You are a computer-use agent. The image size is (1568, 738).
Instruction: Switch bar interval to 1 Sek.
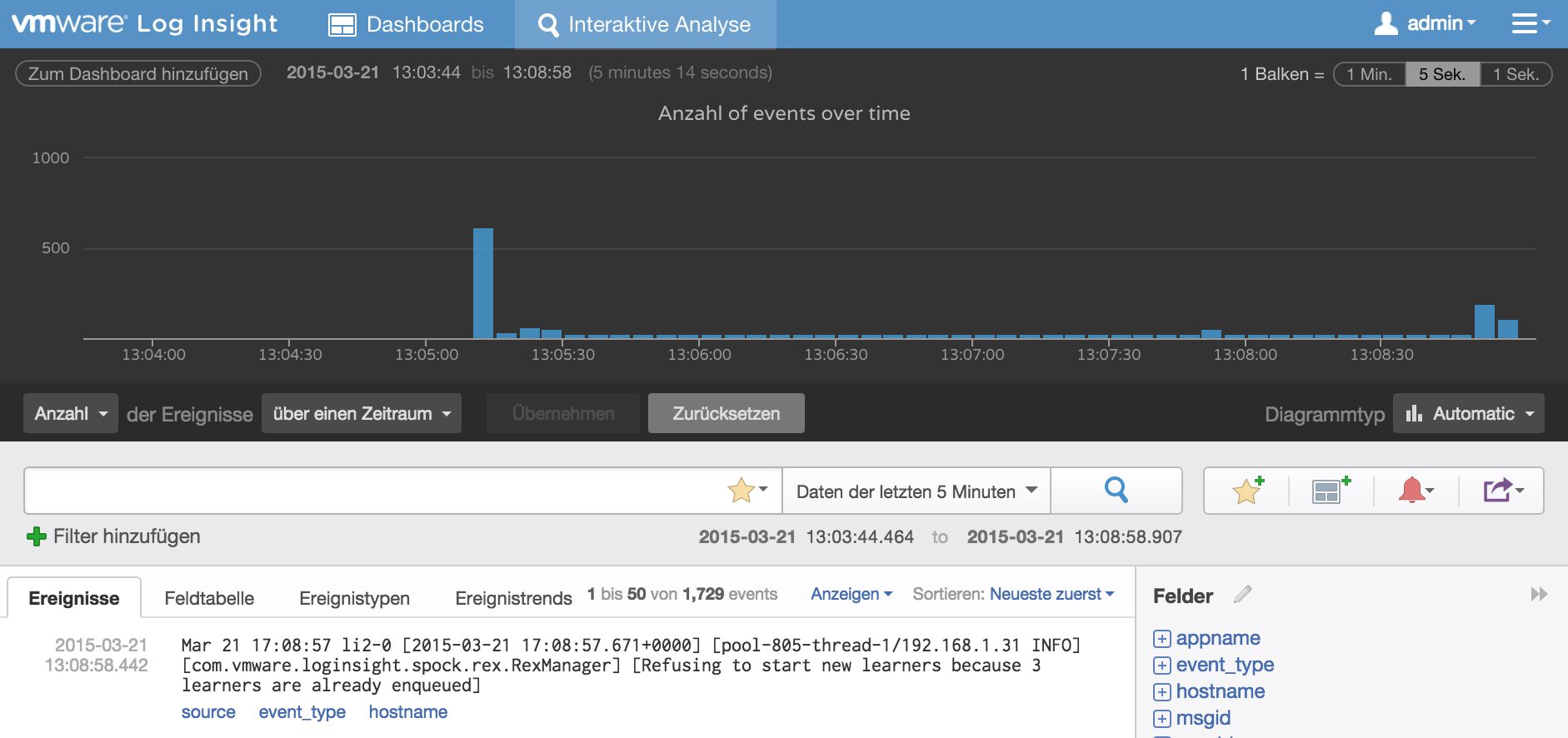[x=1515, y=74]
